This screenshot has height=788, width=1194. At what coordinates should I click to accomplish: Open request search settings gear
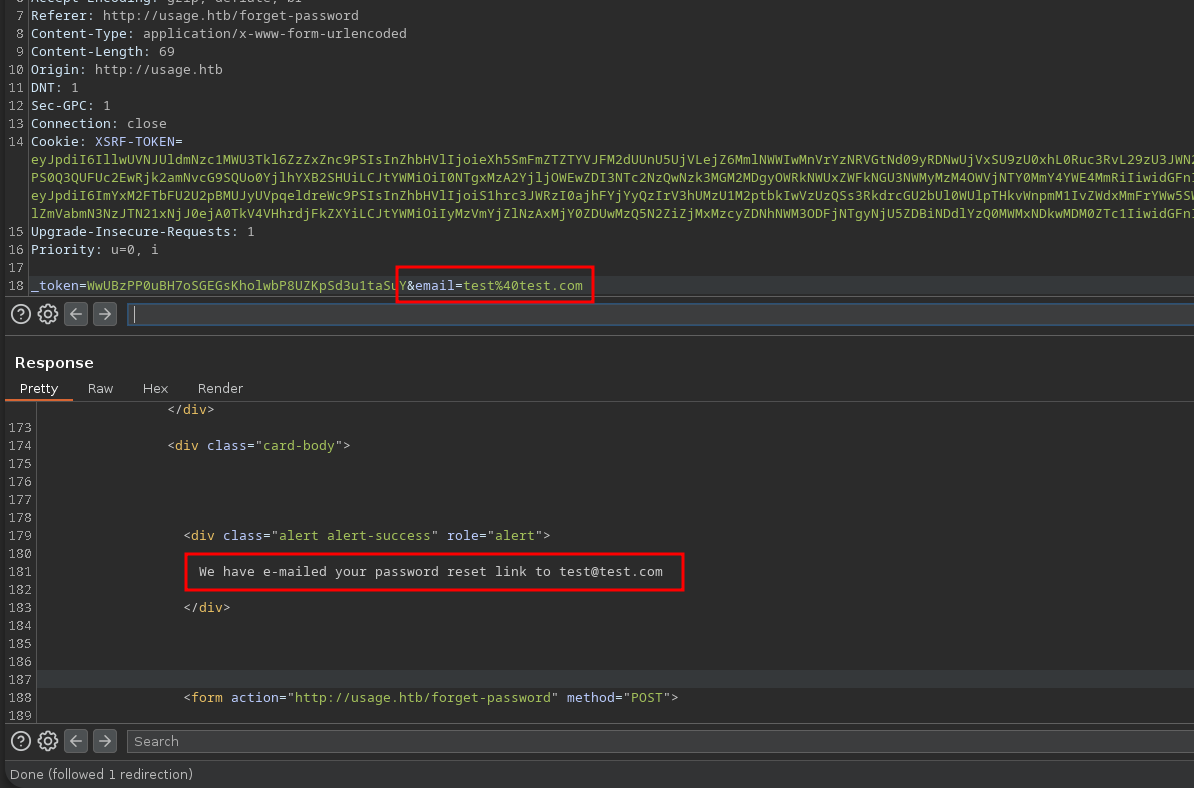(48, 314)
